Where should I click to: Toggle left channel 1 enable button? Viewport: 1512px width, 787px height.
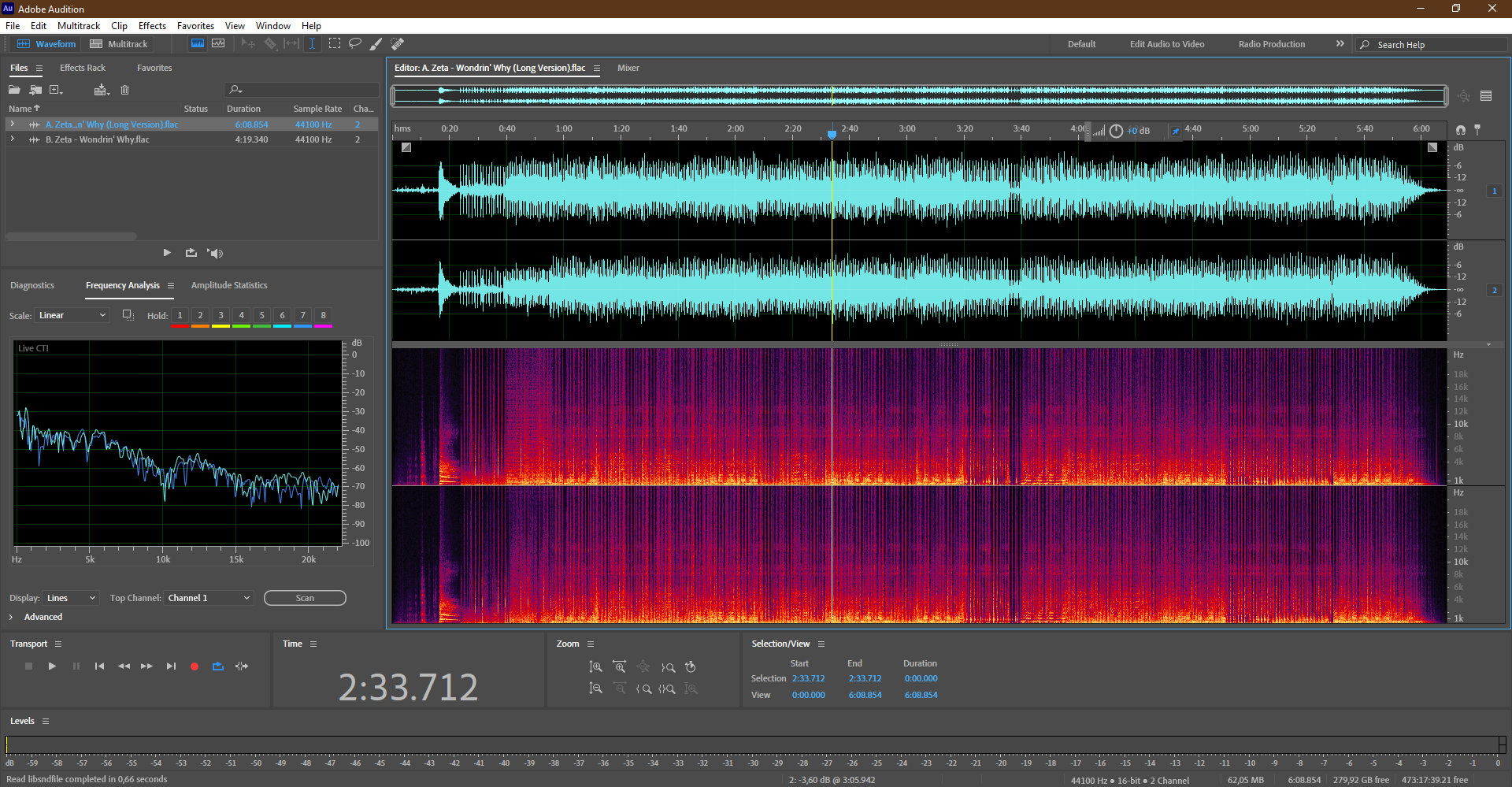pos(1494,191)
